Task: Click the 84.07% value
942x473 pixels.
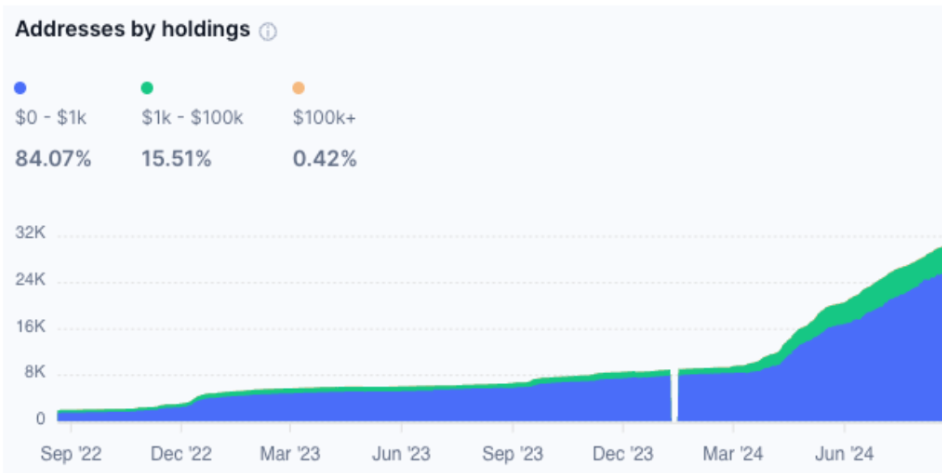Action: click(53, 160)
